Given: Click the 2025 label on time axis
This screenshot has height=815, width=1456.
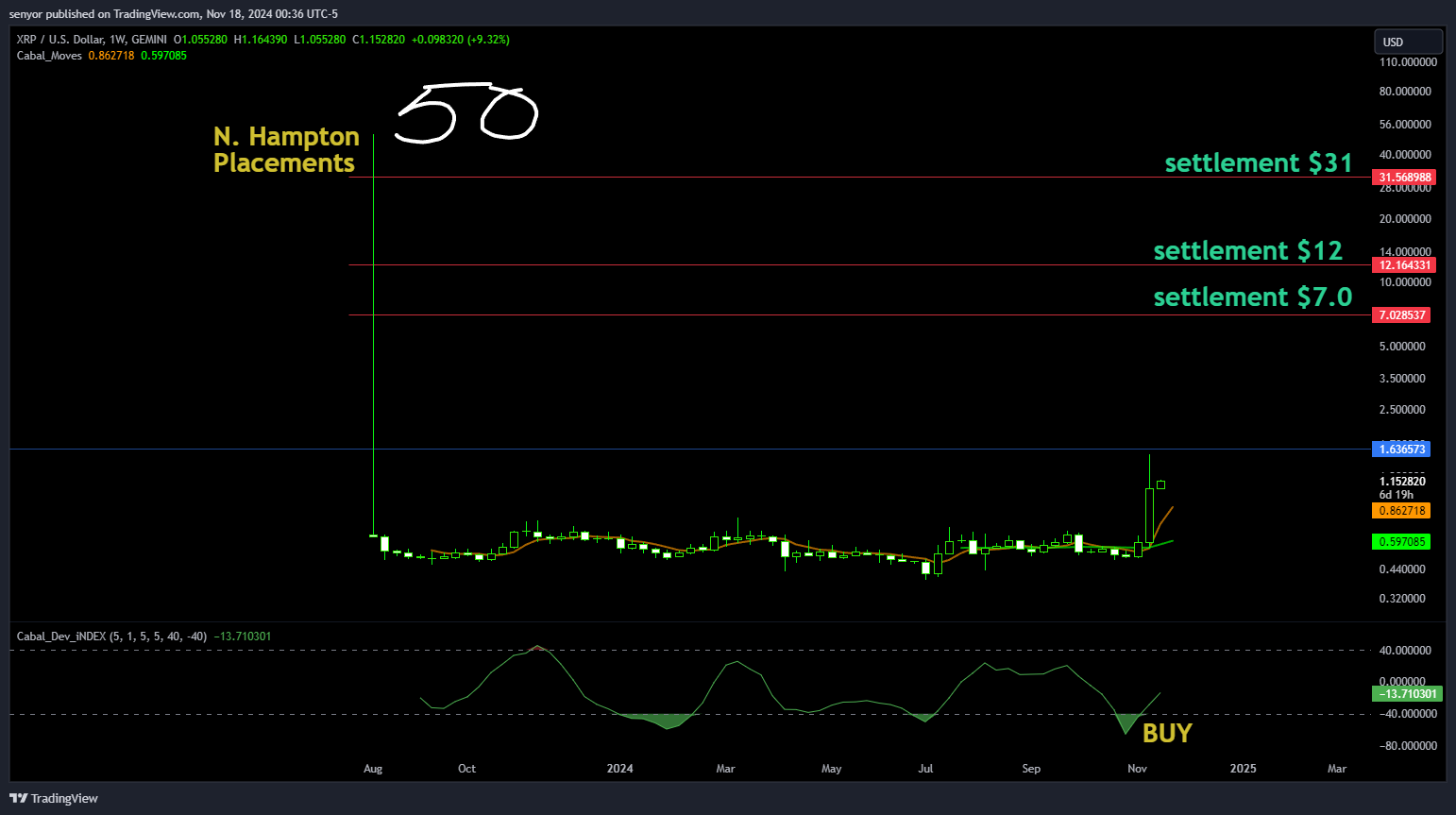Looking at the screenshot, I should click(1243, 769).
